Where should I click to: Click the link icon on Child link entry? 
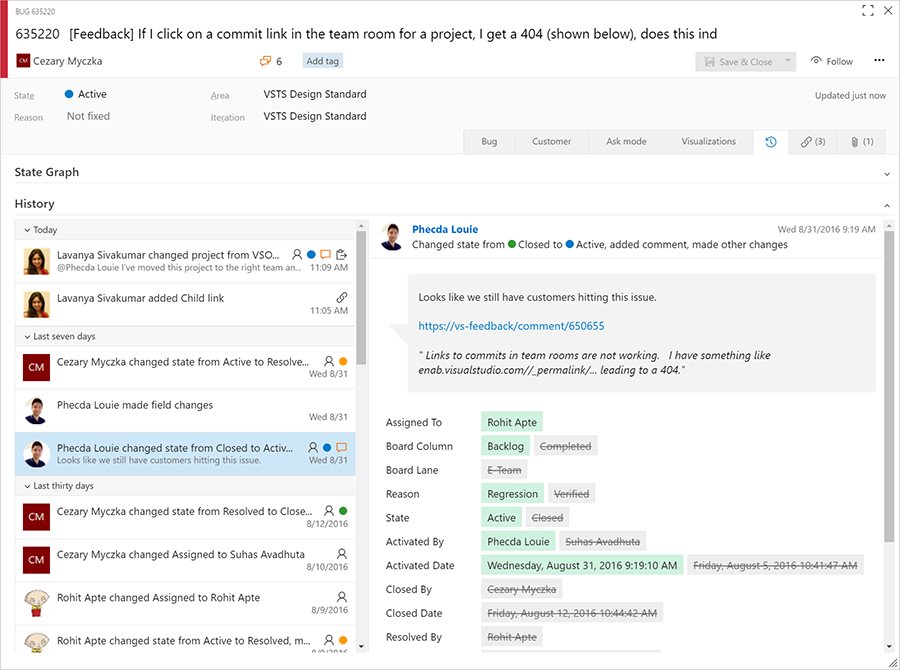click(x=342, y=297)
